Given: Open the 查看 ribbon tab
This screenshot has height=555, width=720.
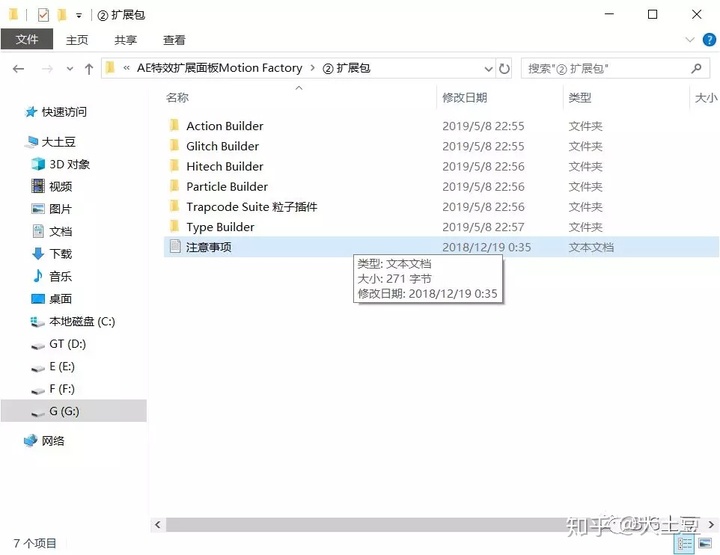Looking at the screenshot, I should pyautogui.click(x=174, y=40).
